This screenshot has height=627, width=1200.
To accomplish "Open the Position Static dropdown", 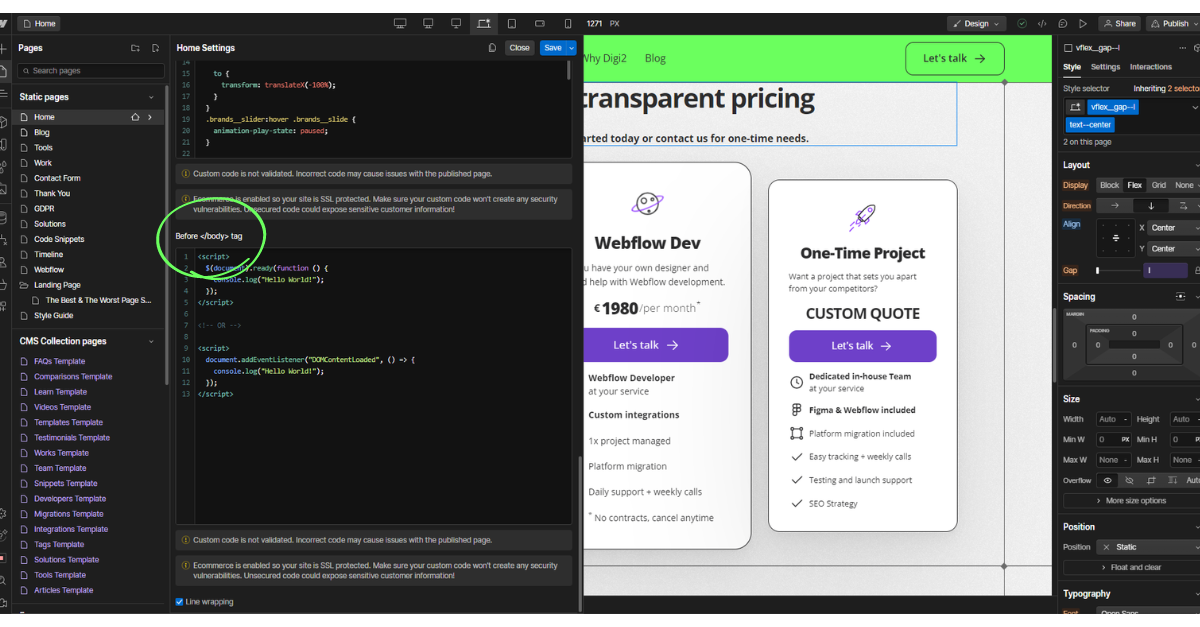I will pyautogui.click(x=1148, y=547).
